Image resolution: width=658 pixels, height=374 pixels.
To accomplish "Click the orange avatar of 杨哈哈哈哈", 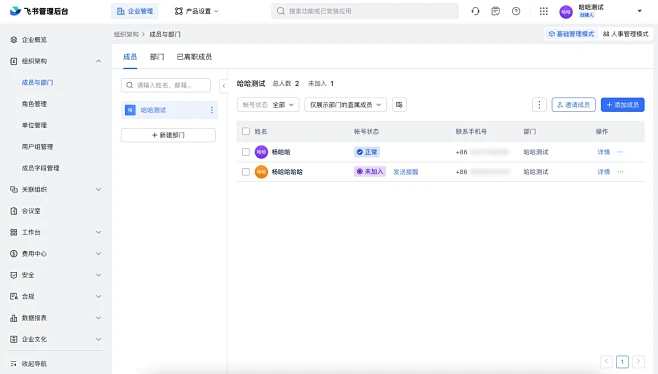I will point(261,172).
